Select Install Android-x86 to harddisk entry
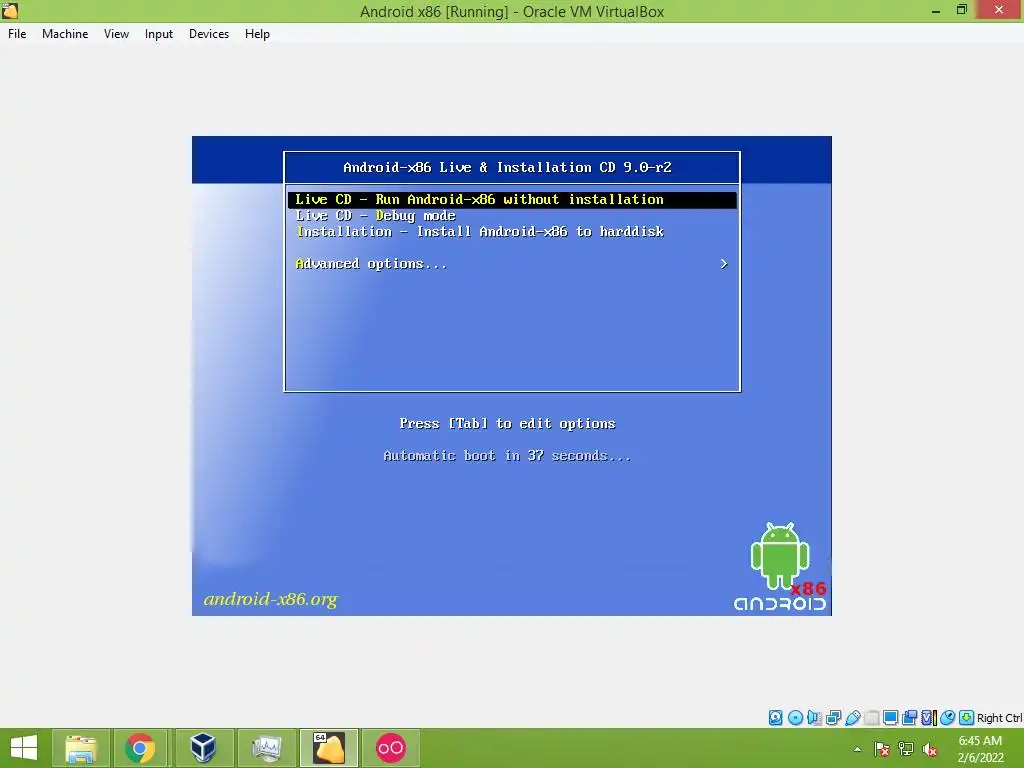Screen dimensions: 1024x768 click(480, 232)
